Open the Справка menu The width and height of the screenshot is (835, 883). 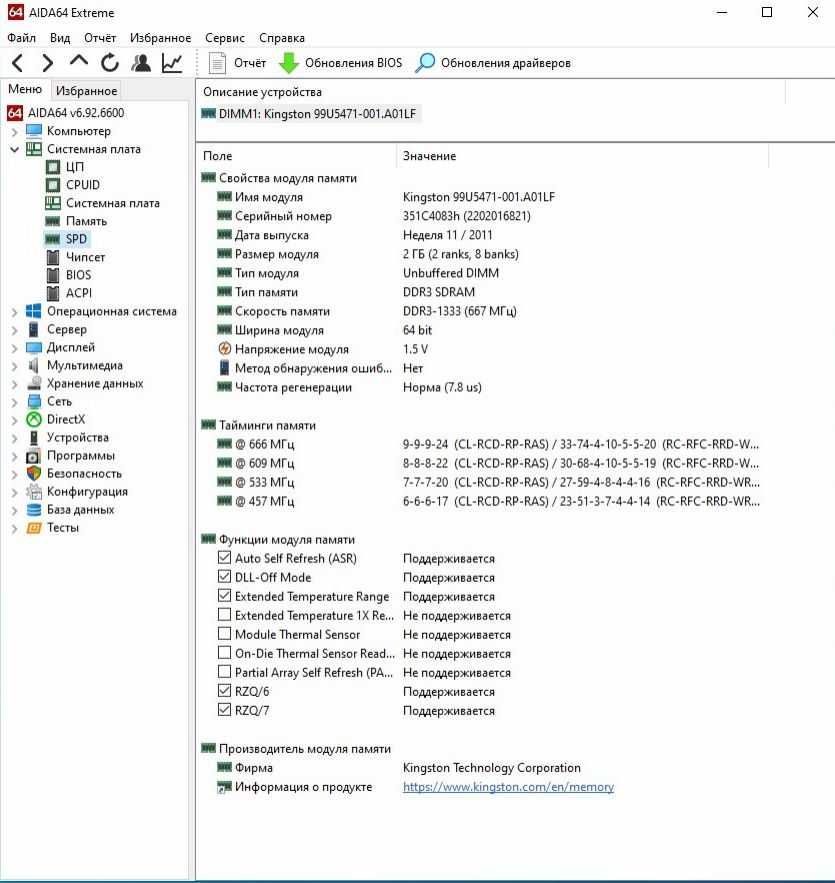pyautogui.click(x=282, y=38)
